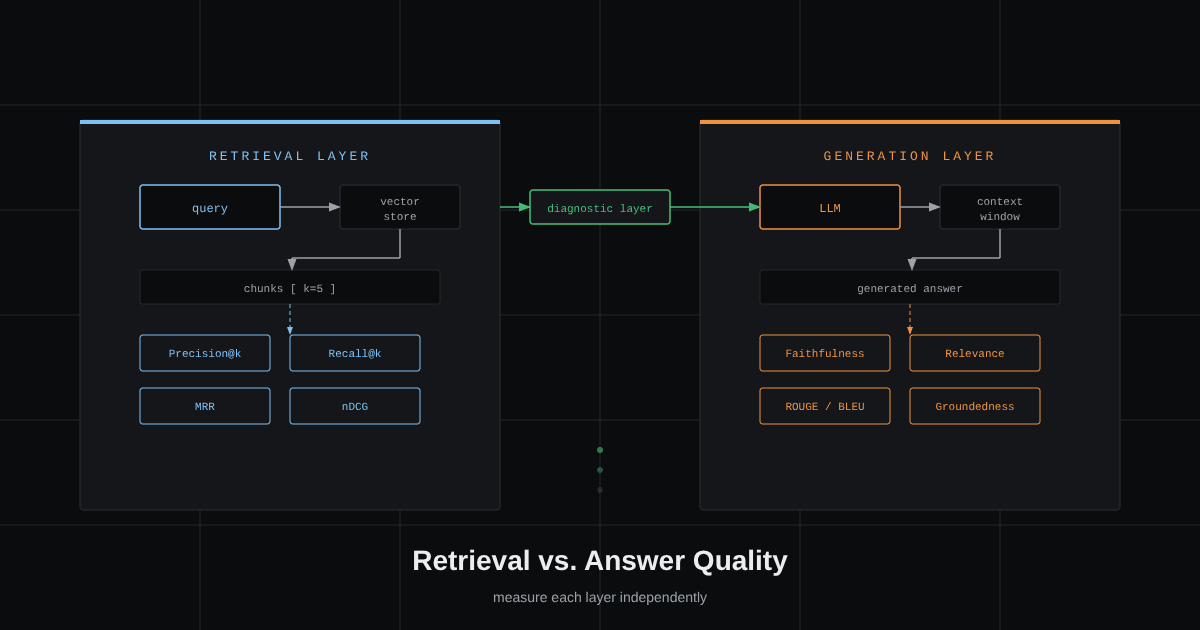
Task: Select the Precision@k metric box
Action: (x=205, y=353)
